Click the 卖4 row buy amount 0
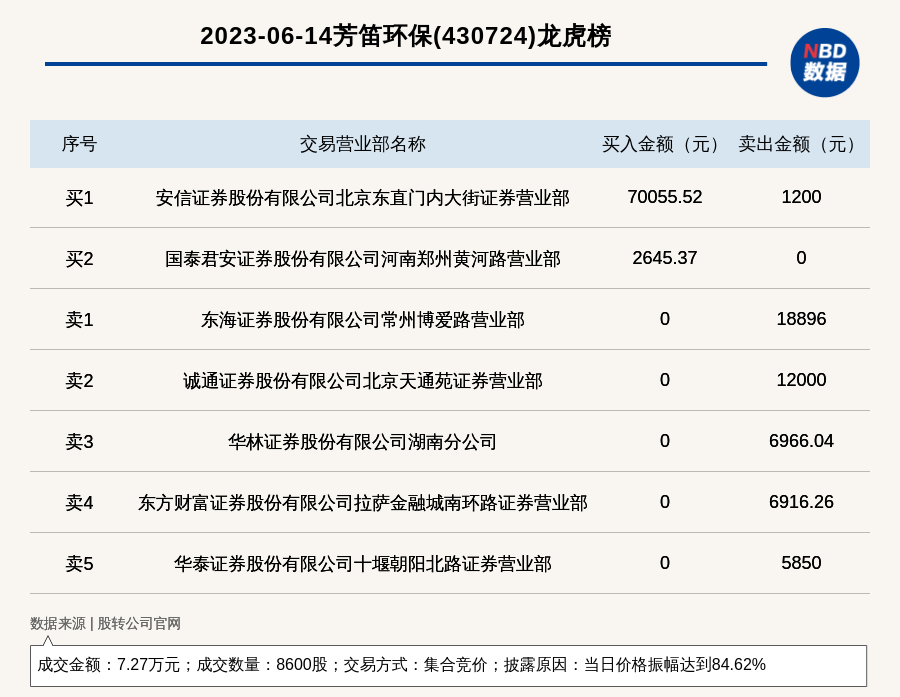 click(x=665, y=502)
